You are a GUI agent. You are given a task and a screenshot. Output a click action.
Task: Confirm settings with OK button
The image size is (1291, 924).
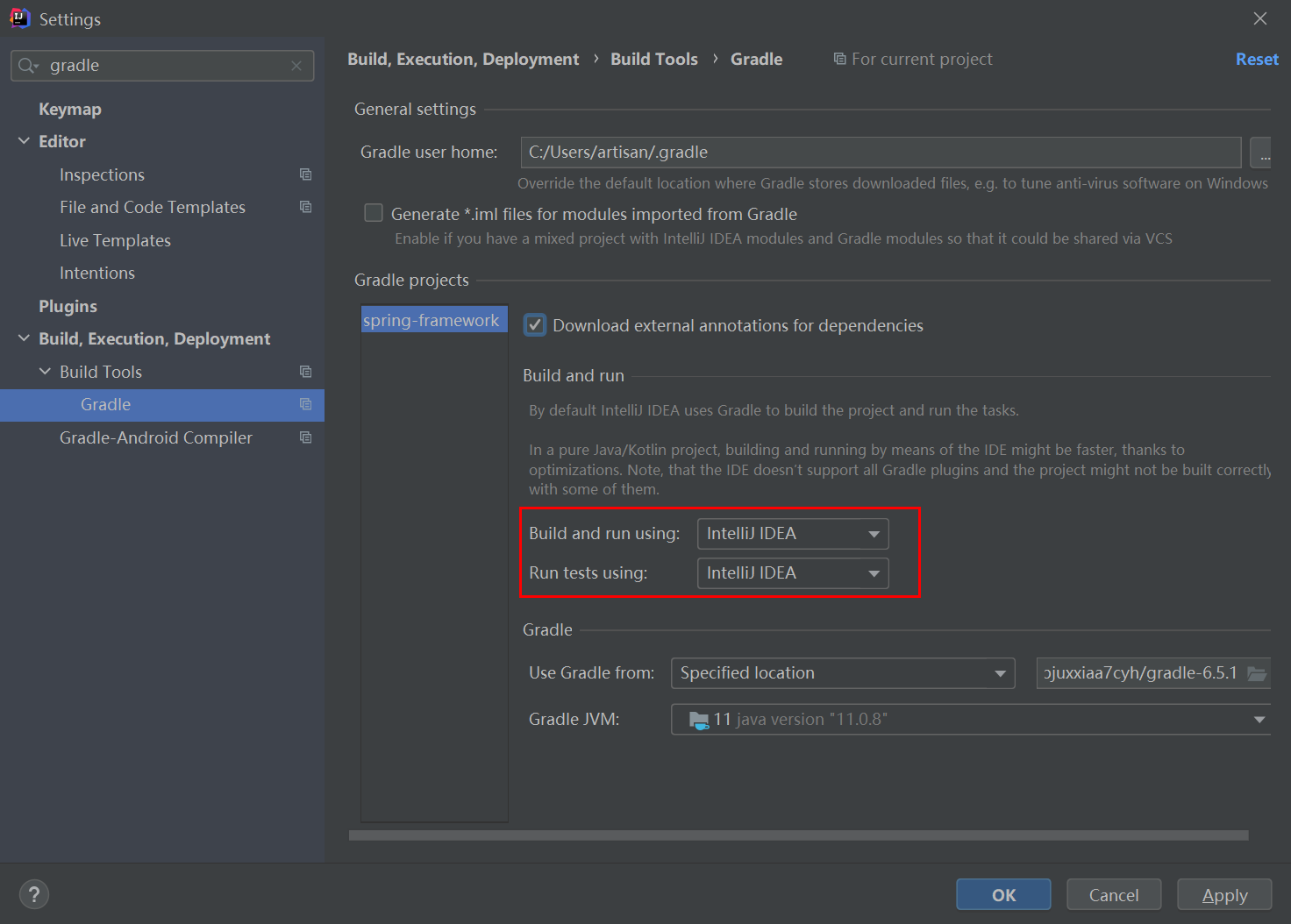tap(1003, 894)
